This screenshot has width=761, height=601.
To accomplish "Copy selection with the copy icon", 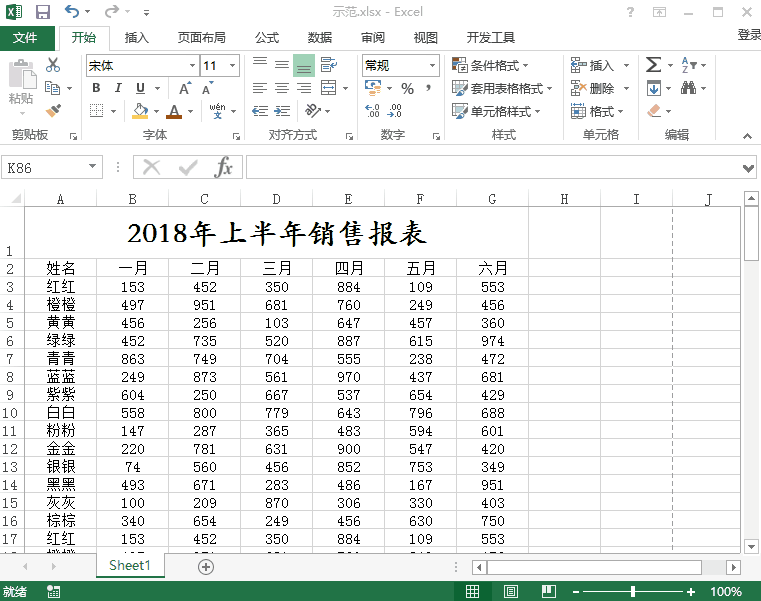I will pos(52,88).
